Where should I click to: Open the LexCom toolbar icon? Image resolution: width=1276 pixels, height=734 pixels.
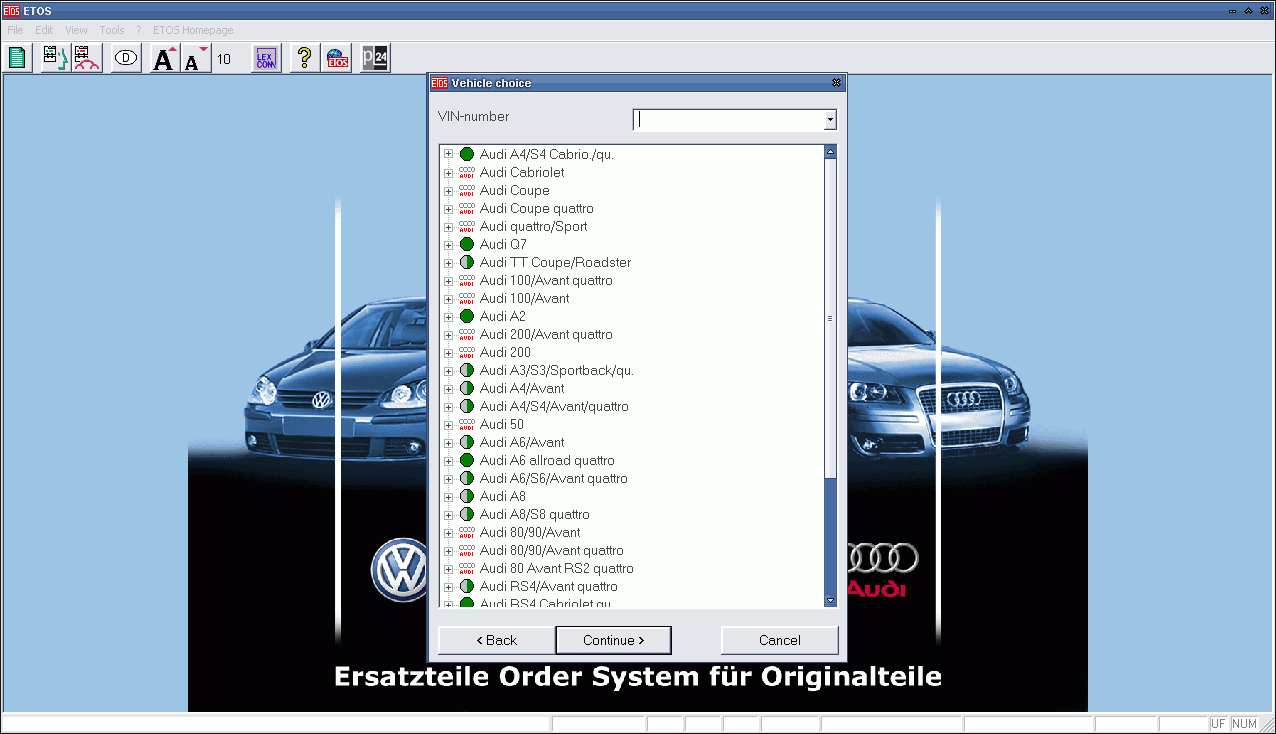point(265,58)
